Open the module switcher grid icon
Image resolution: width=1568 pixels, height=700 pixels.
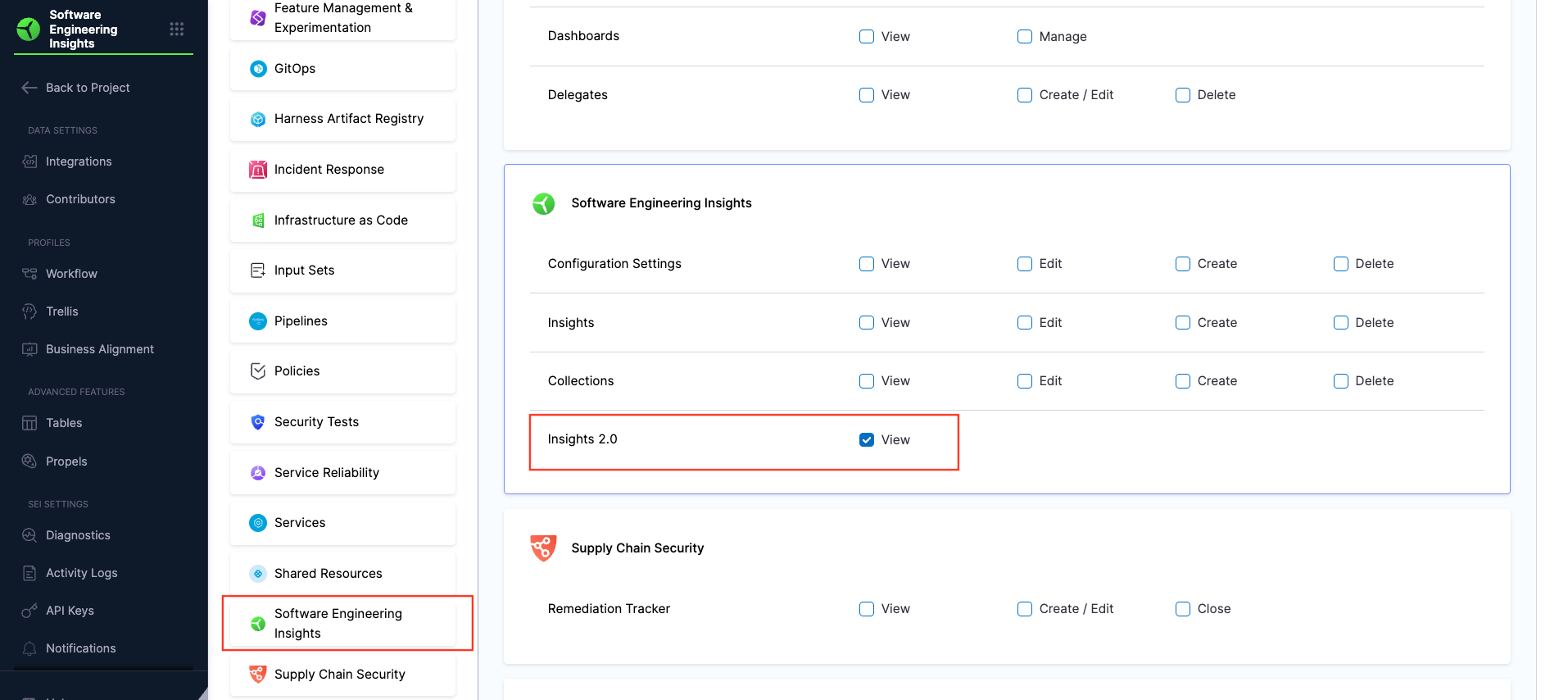[x=176, y=30]
